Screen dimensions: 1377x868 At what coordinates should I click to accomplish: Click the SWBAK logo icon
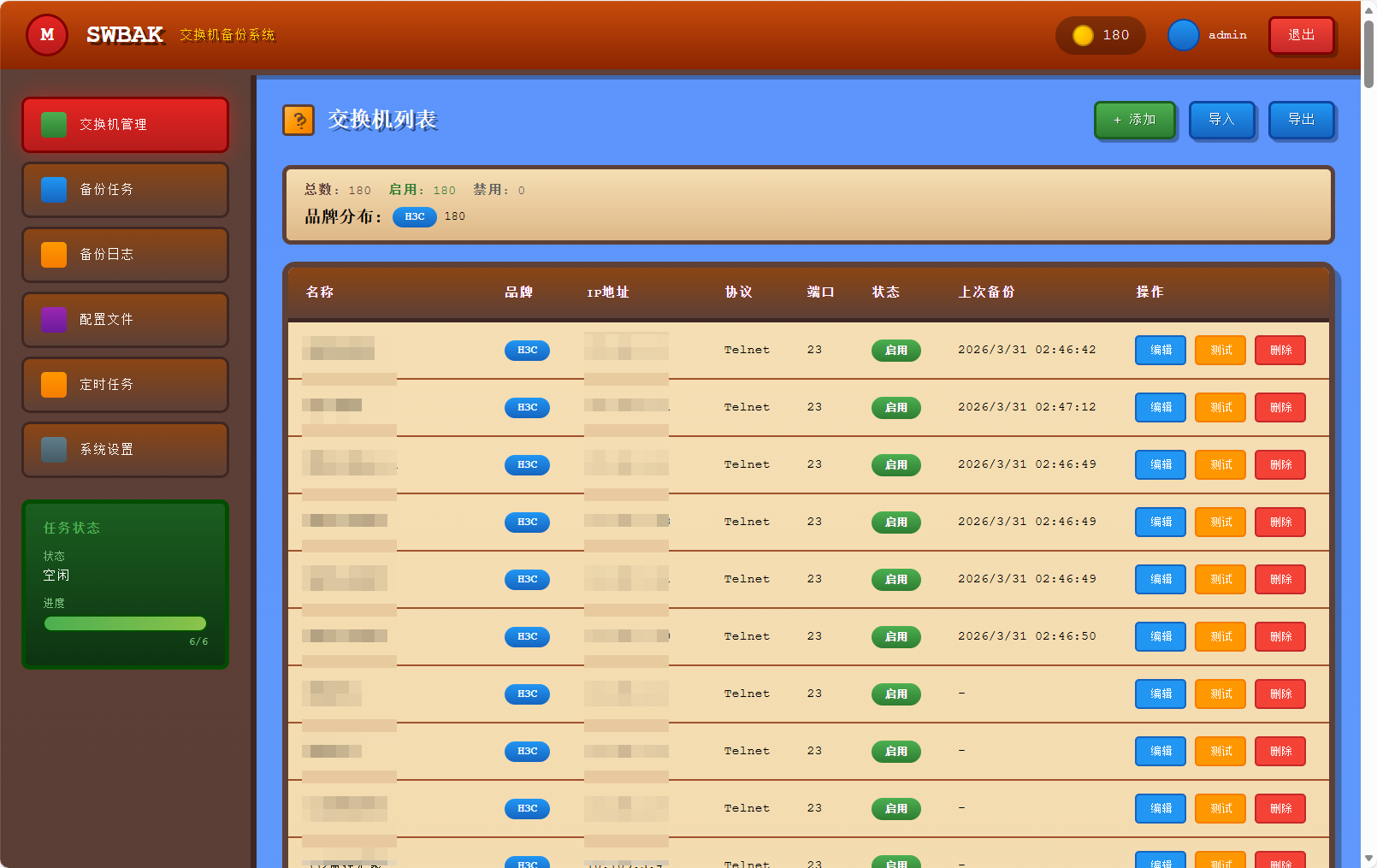click(x=47, y=35)
